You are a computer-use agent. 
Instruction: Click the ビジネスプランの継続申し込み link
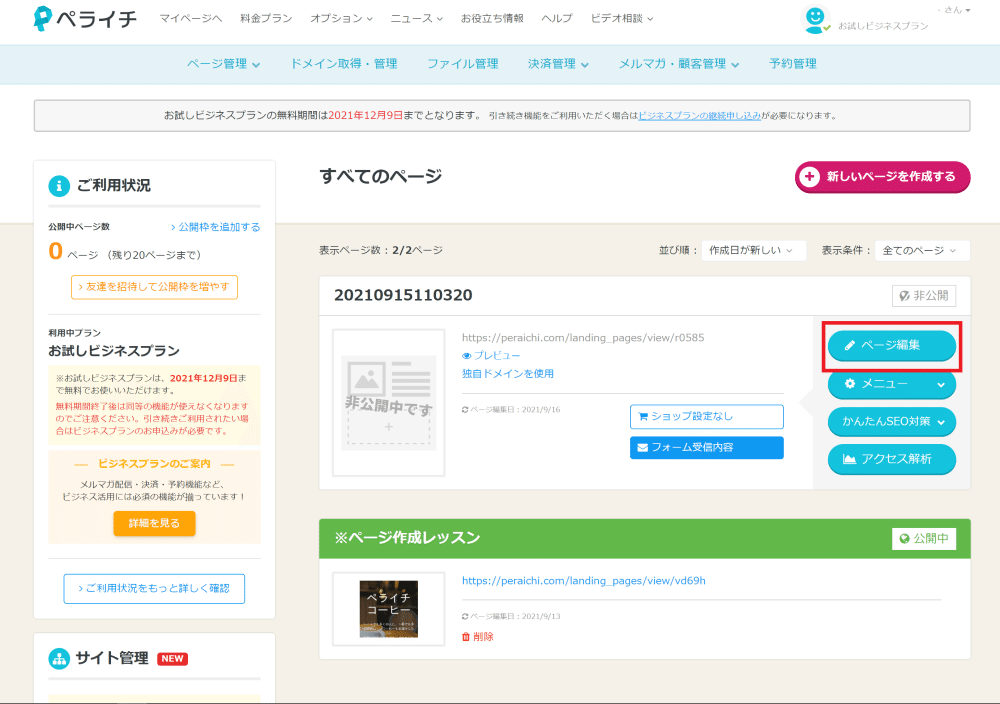click(700, 116)
